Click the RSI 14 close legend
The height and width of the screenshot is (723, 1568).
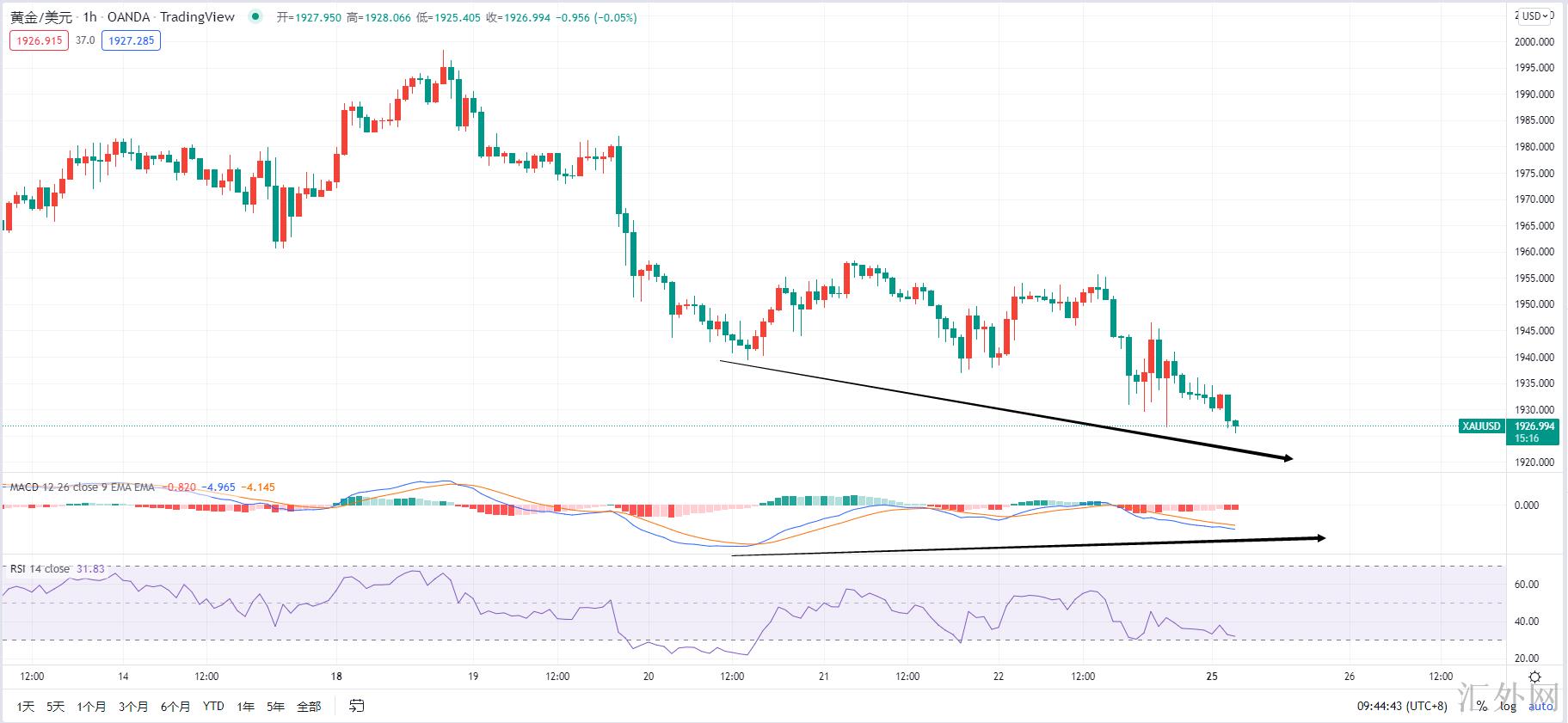pyautogui.click(x=40, y=569)
